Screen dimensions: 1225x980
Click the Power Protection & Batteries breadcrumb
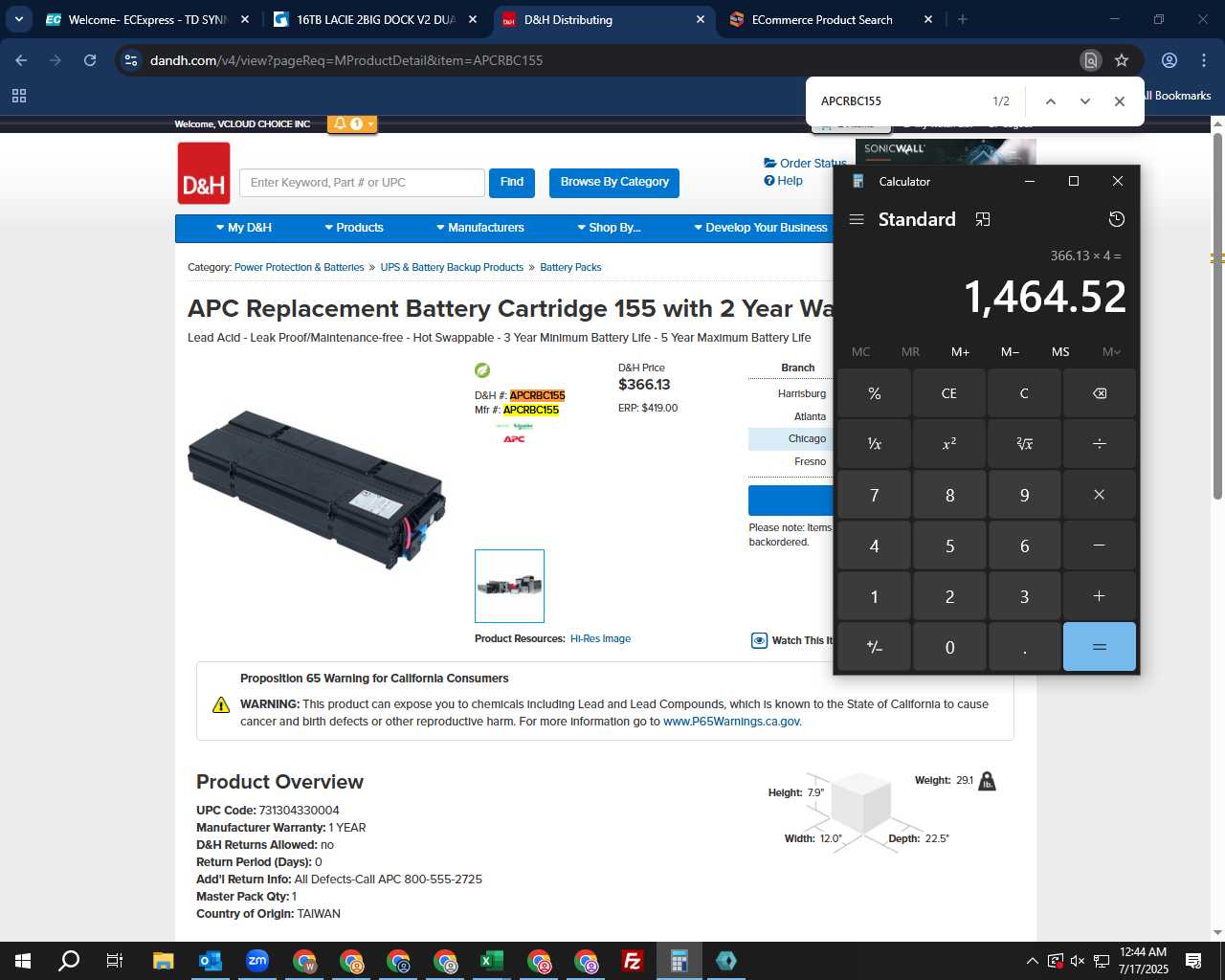click(x=299, y=267)
